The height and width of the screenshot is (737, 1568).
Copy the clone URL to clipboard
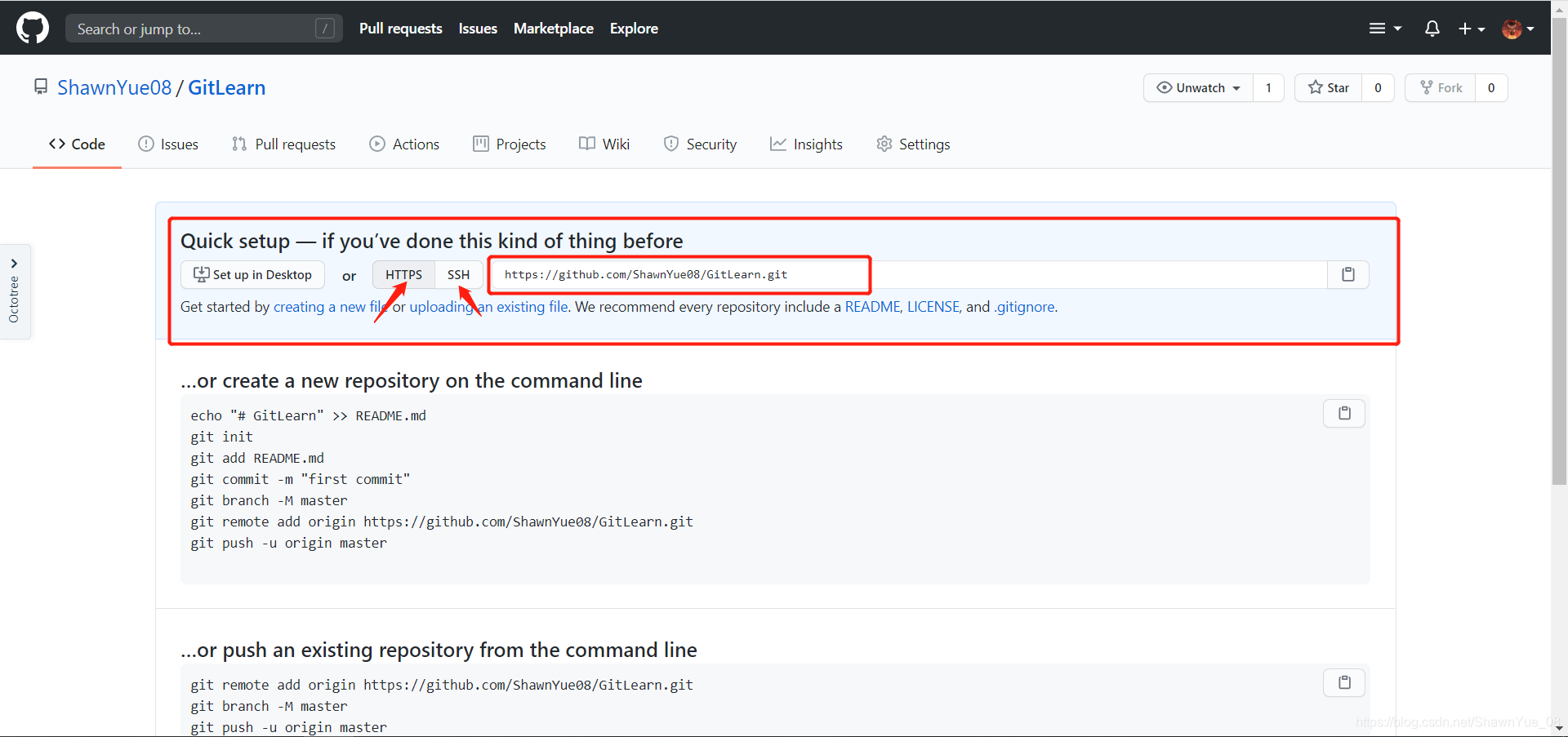click(x=1348, y=274)
